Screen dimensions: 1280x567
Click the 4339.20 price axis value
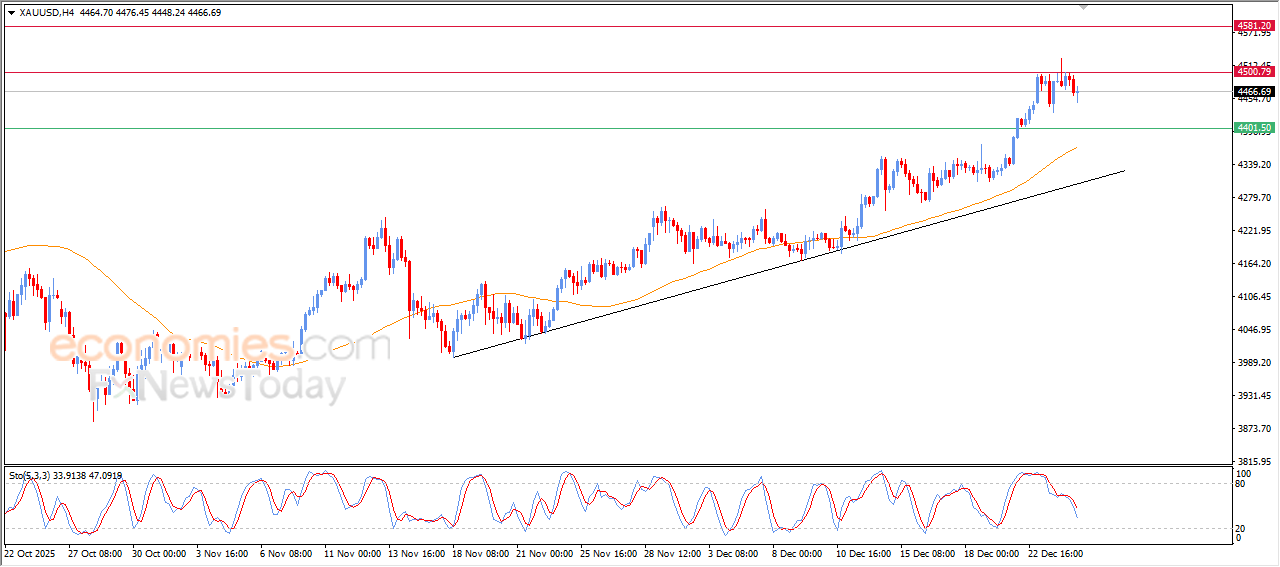pos(1253,165)
